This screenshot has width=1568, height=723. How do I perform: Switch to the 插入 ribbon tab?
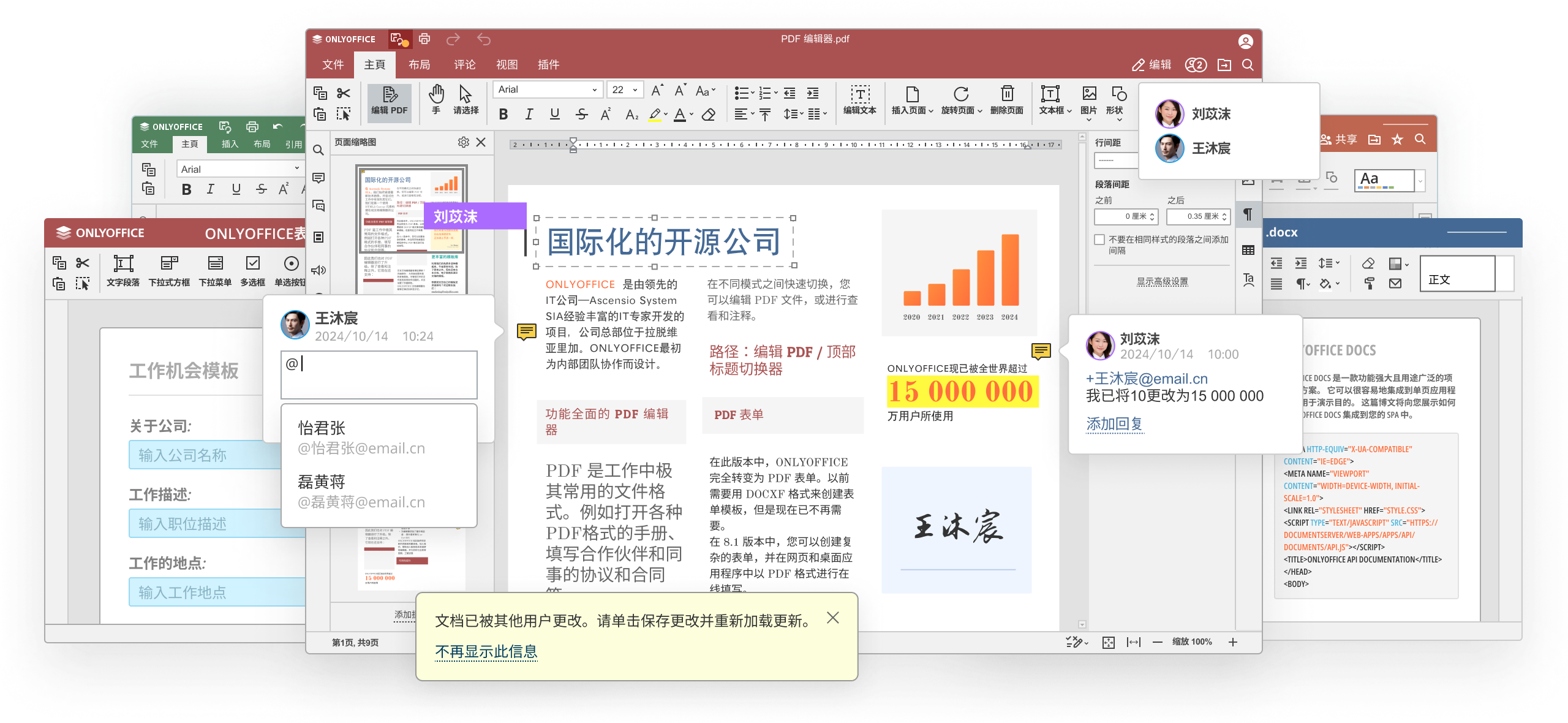tap(229, 144)
